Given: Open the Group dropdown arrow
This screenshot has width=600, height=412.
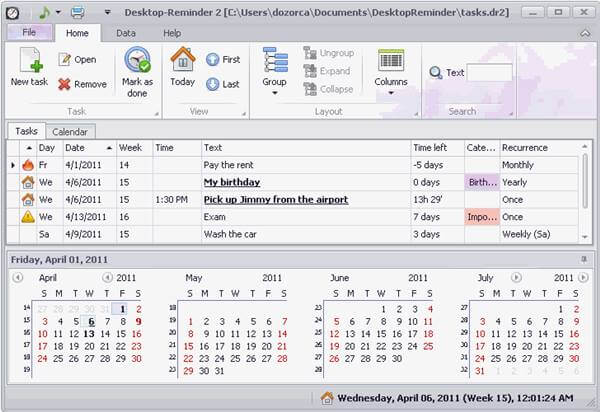Looking at the screenshot, I should click(x=275, y=93).
